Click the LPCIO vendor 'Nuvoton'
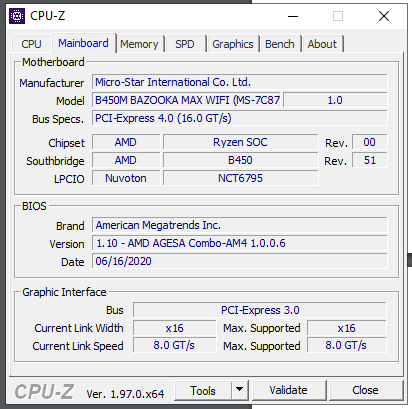Viewport: 412px width, 409px height. (126, 178)
